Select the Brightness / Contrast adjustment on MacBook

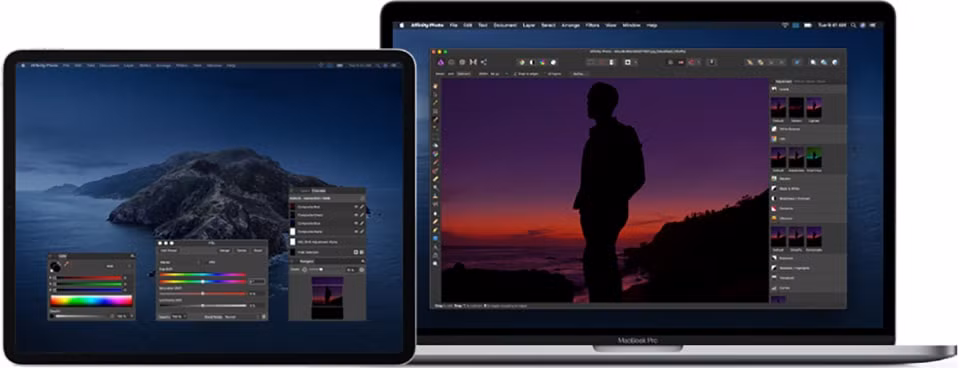[x=808, y=199]
